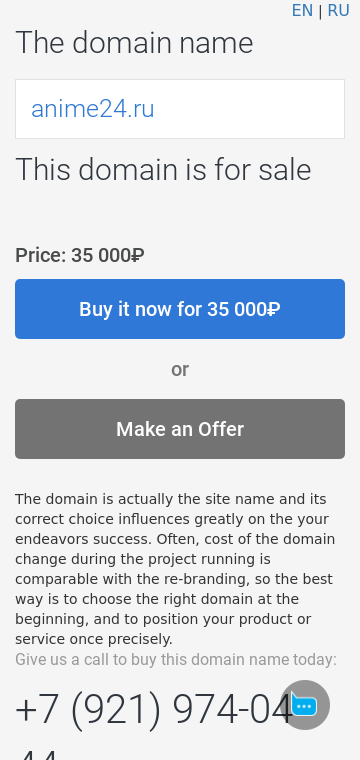
Task: Tap the +7 (921) 974-04 phone number
Action: (x=154, y=710)
